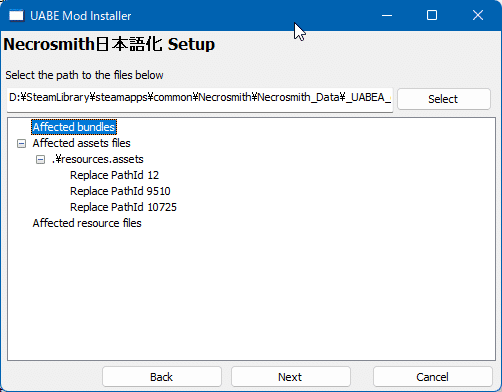Image resolution: width=502 pixels, height=392 pixels.
Task: Select Replace PathId 10725 entry
Action: (x=123, y=207)
